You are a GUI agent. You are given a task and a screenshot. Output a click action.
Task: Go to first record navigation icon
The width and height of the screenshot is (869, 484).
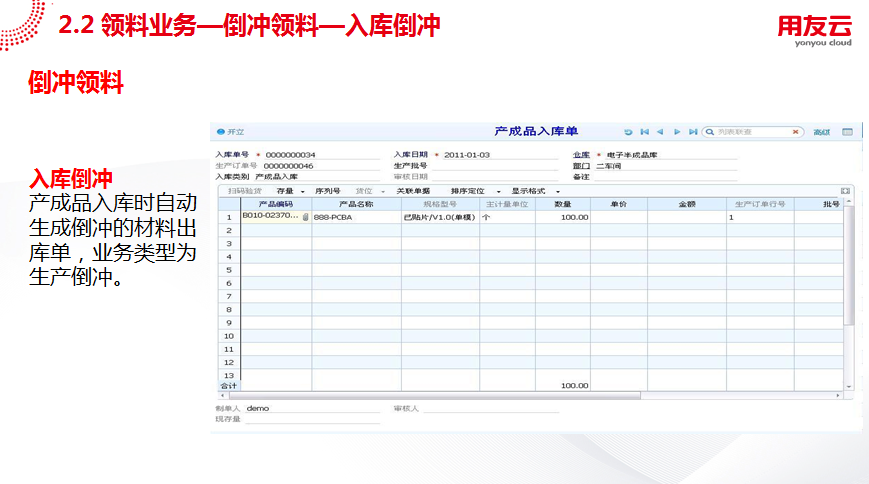[x=645, y=132]
